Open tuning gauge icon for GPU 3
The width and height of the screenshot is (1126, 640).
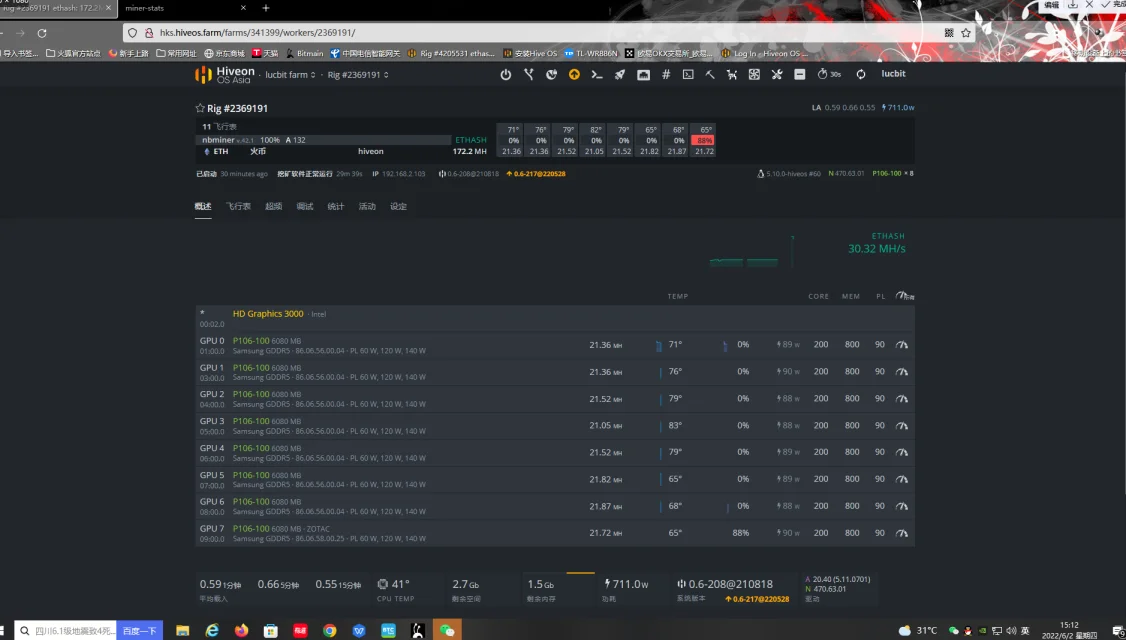click(902, 426)
